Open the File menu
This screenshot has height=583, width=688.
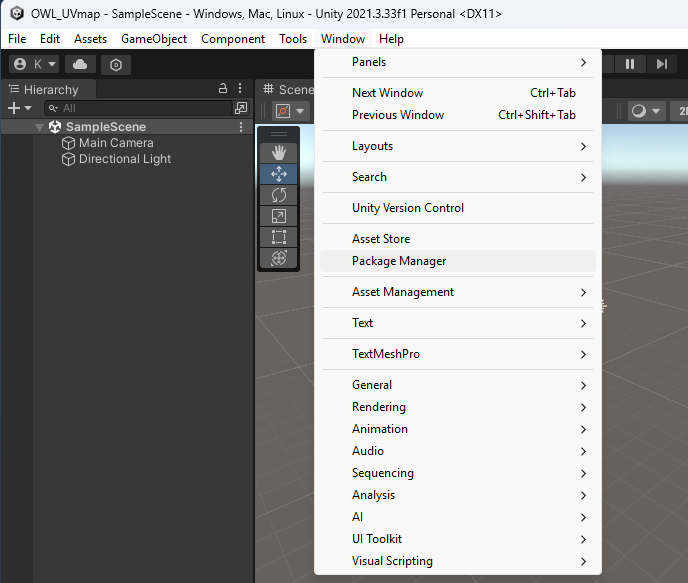17,39
